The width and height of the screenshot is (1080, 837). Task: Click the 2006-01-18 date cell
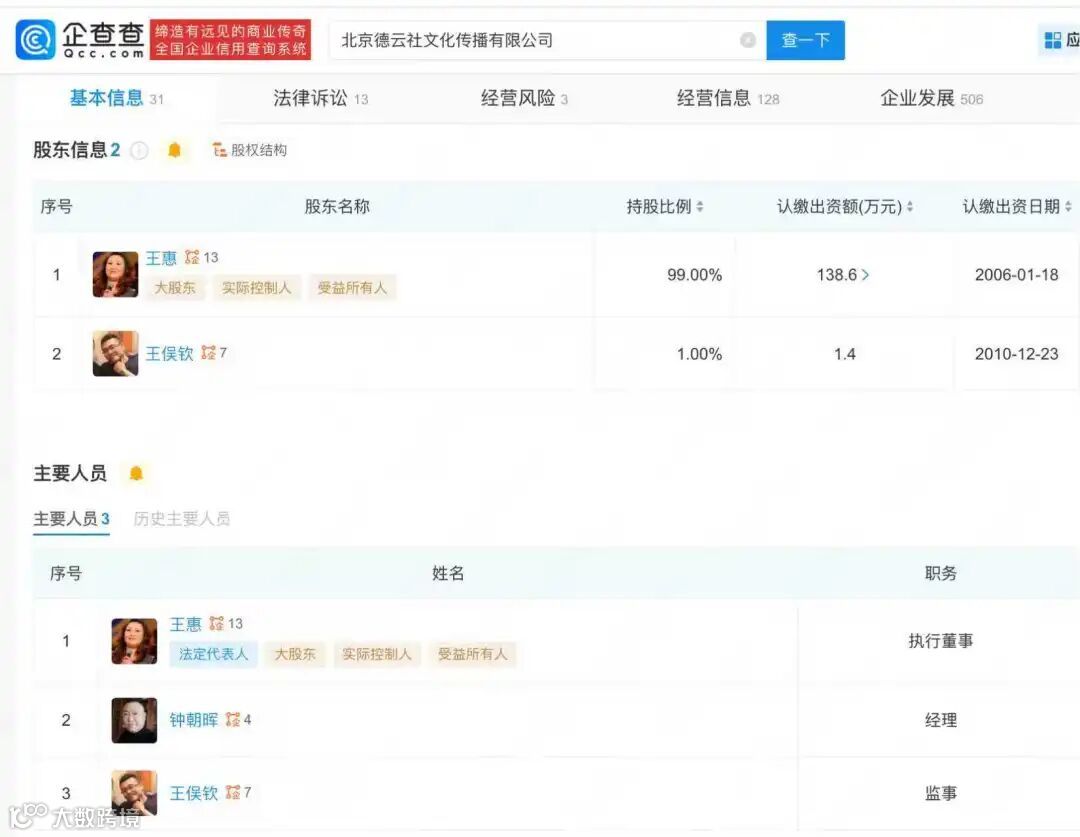1017,275
